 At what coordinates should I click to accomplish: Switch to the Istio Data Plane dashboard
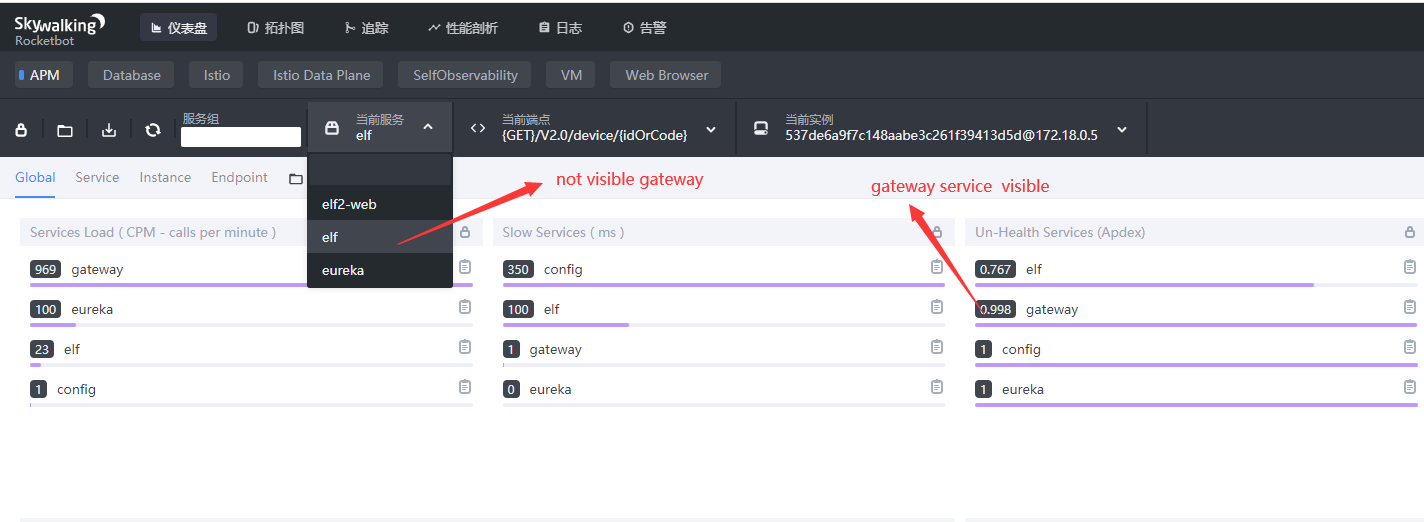321,75
